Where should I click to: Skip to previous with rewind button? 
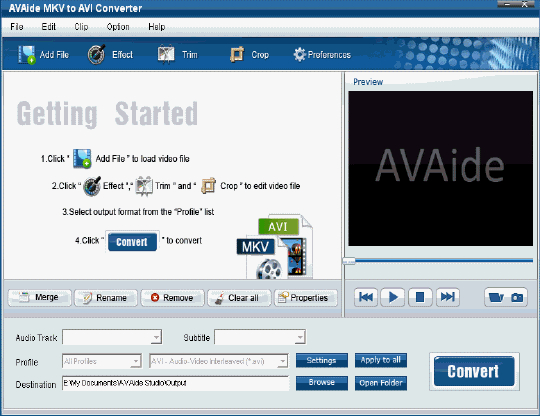[x=366, y=297]
